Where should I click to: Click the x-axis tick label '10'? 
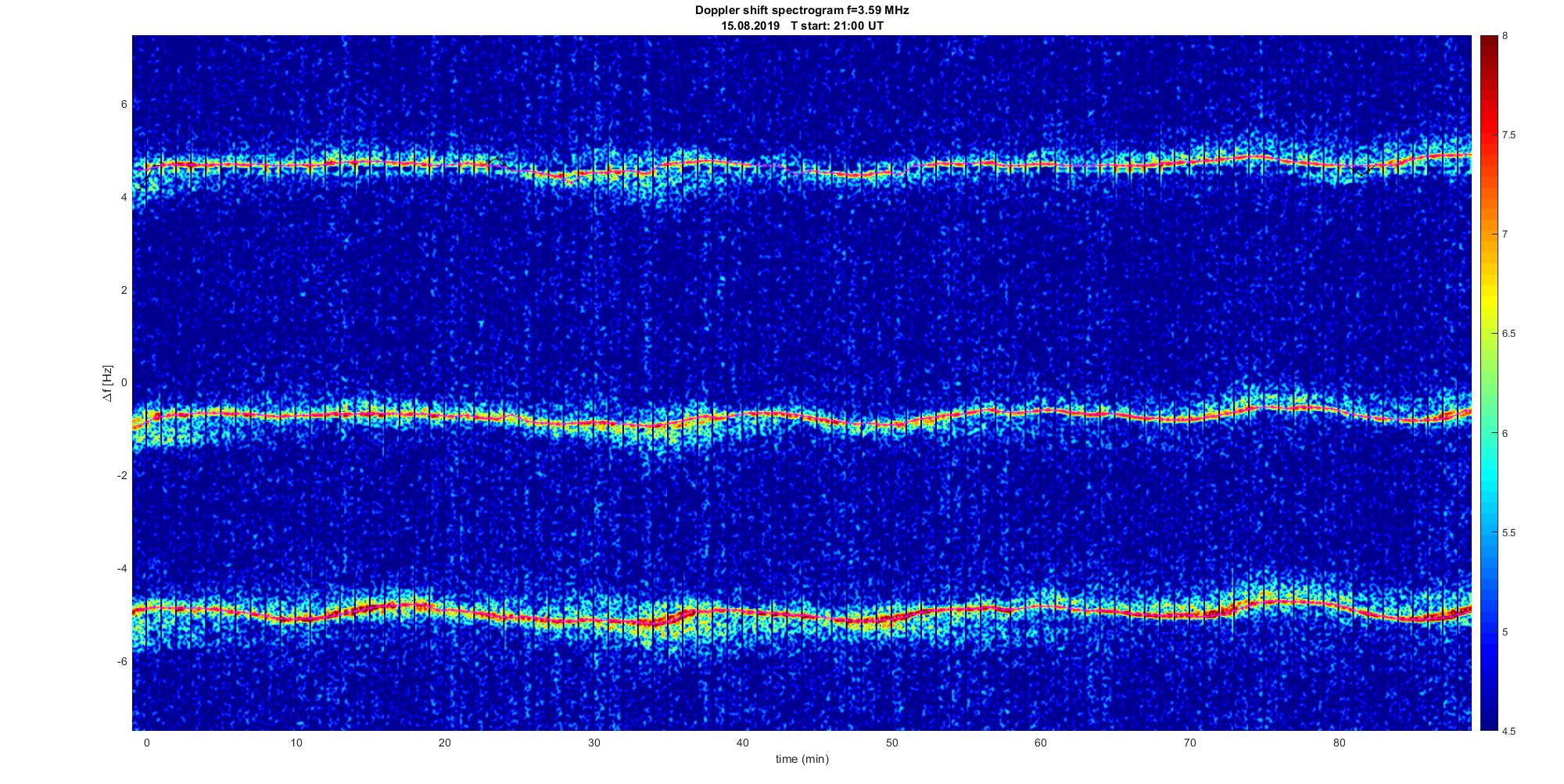[x=296, y=743]
